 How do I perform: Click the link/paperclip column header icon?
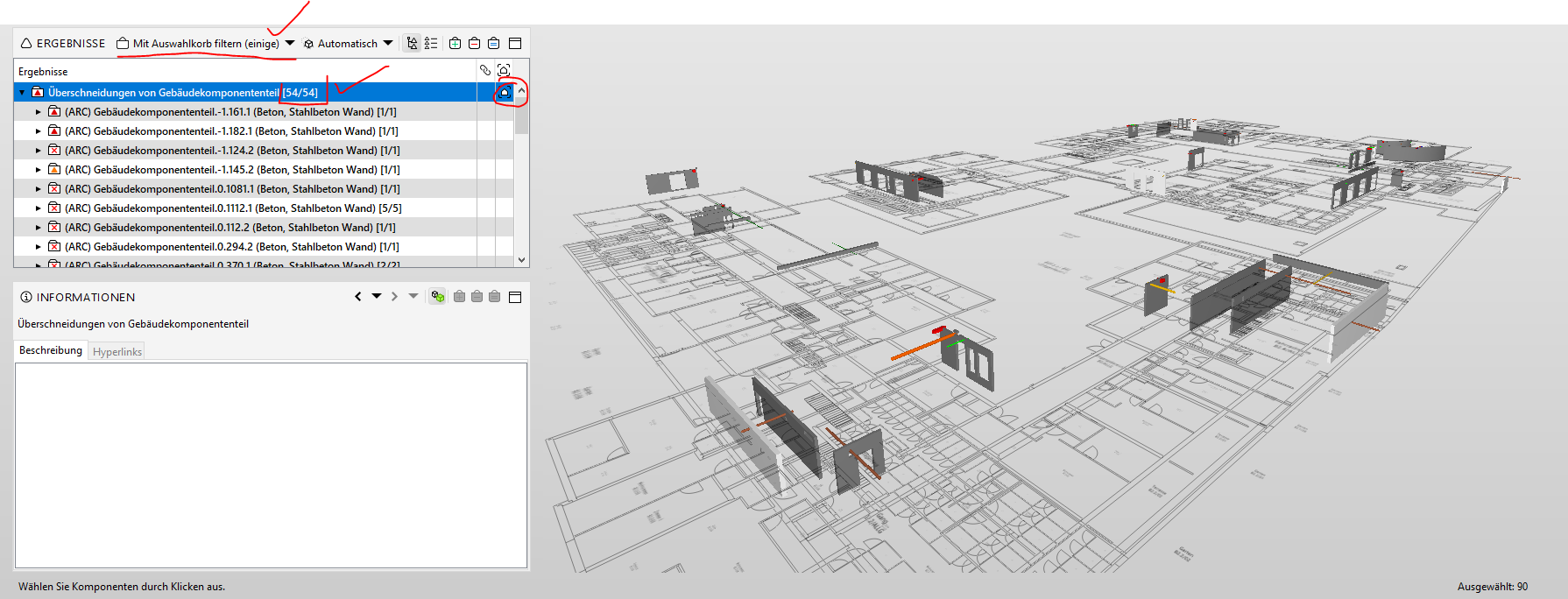click(485, 70)
